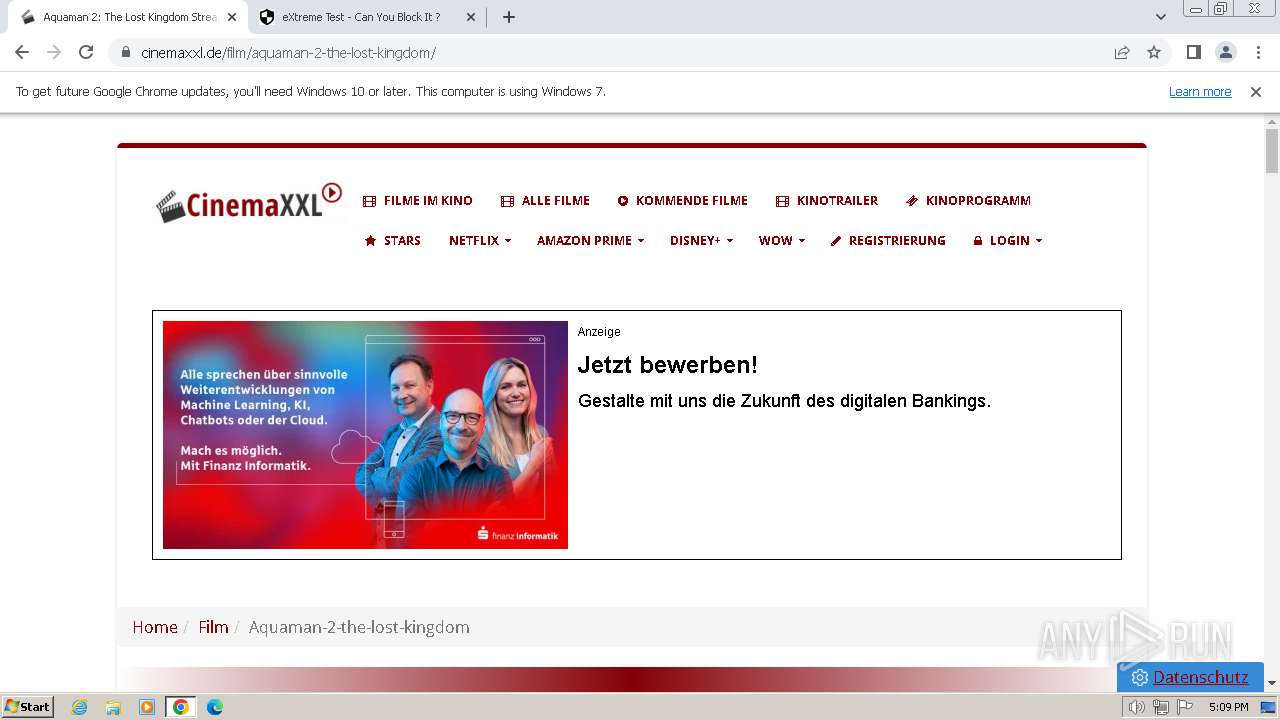
Task: Expand the Login dropdown
Action: click(x=1007, y=240)
